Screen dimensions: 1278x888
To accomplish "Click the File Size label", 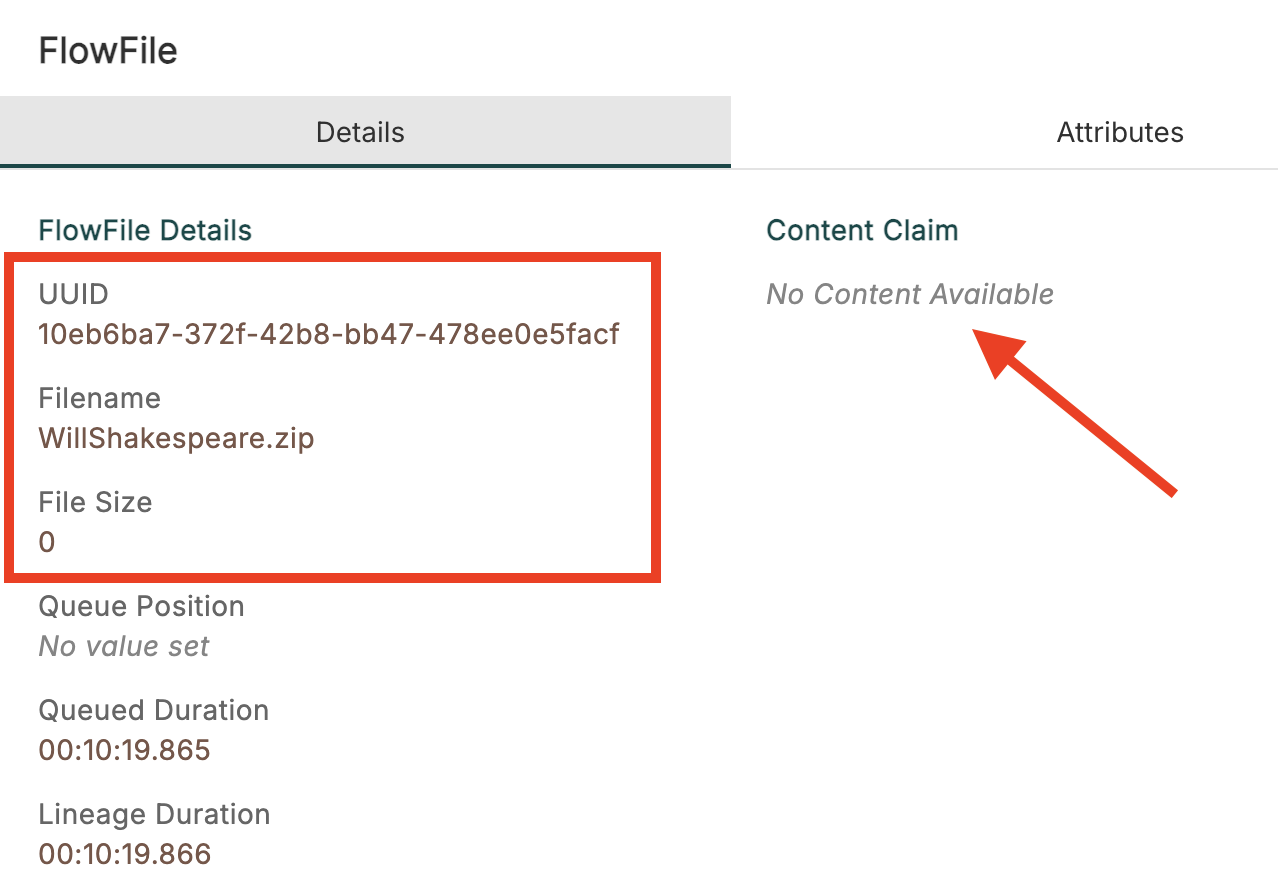I will click(95, 502).
